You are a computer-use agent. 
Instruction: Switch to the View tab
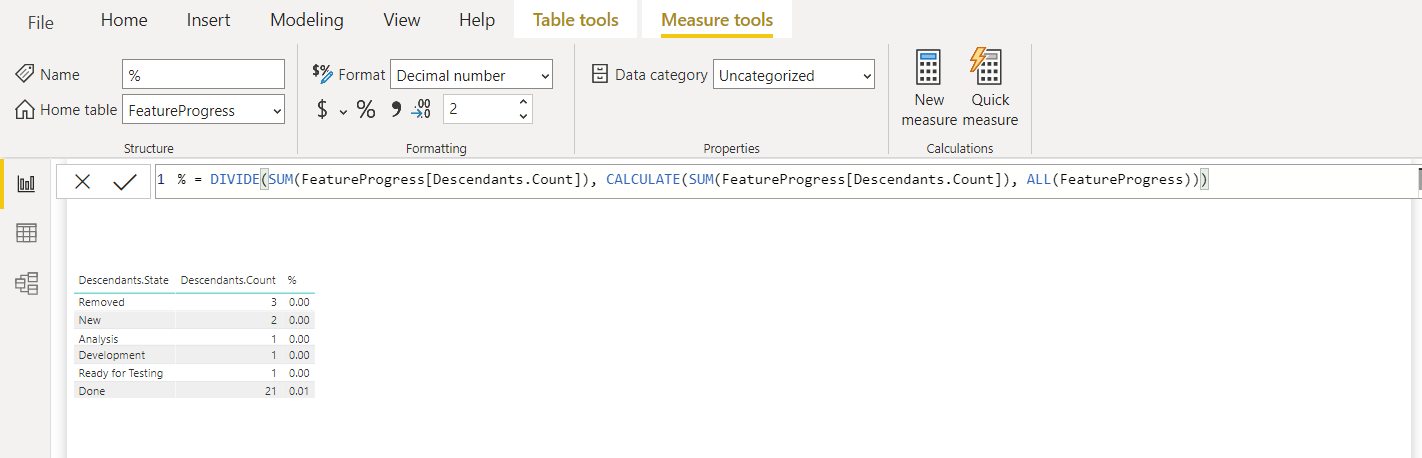click(402, 20)
